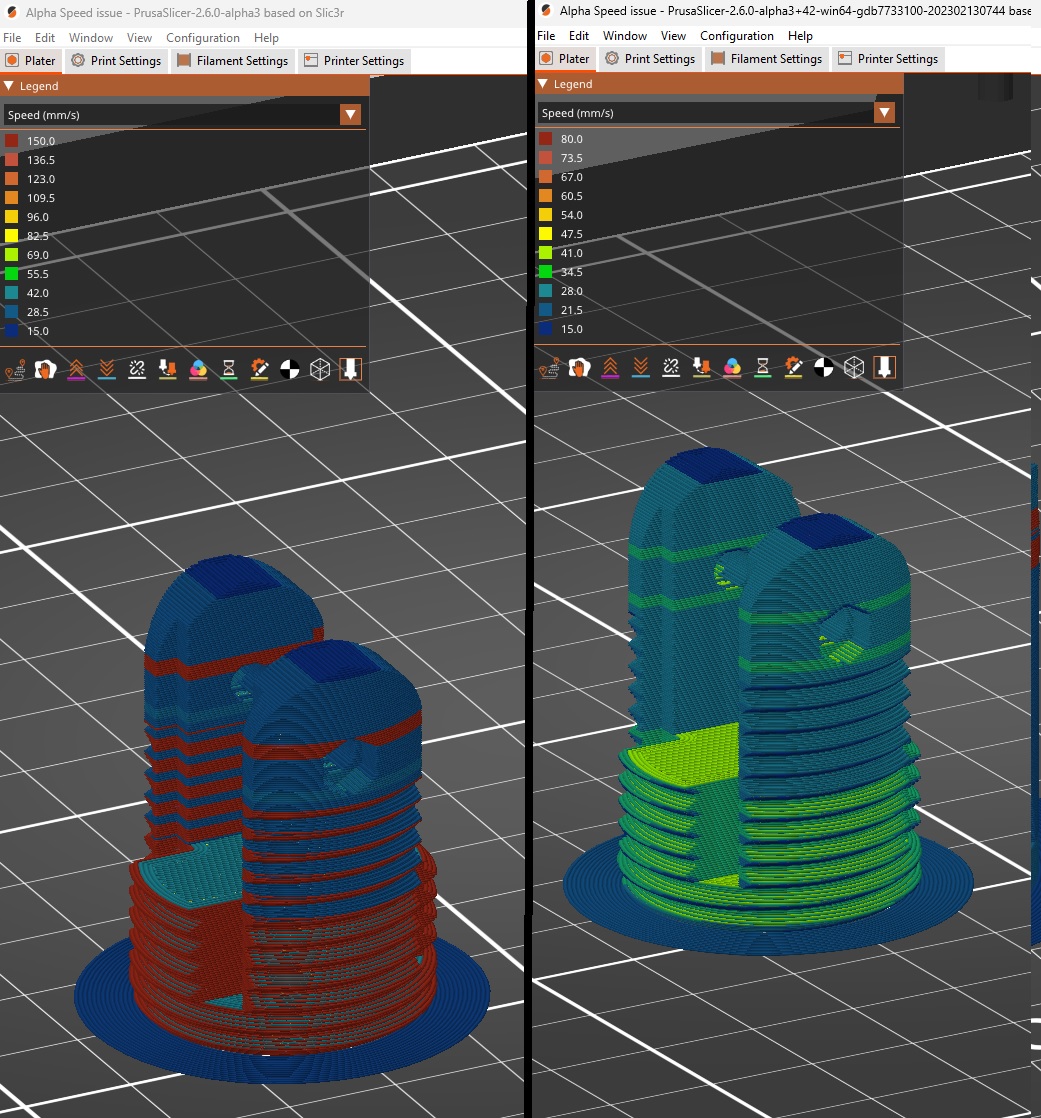Viewport: 1041px width, 1118px height.
Task: Switch to Filament Settings tab in left window
Action: [232, 61]
